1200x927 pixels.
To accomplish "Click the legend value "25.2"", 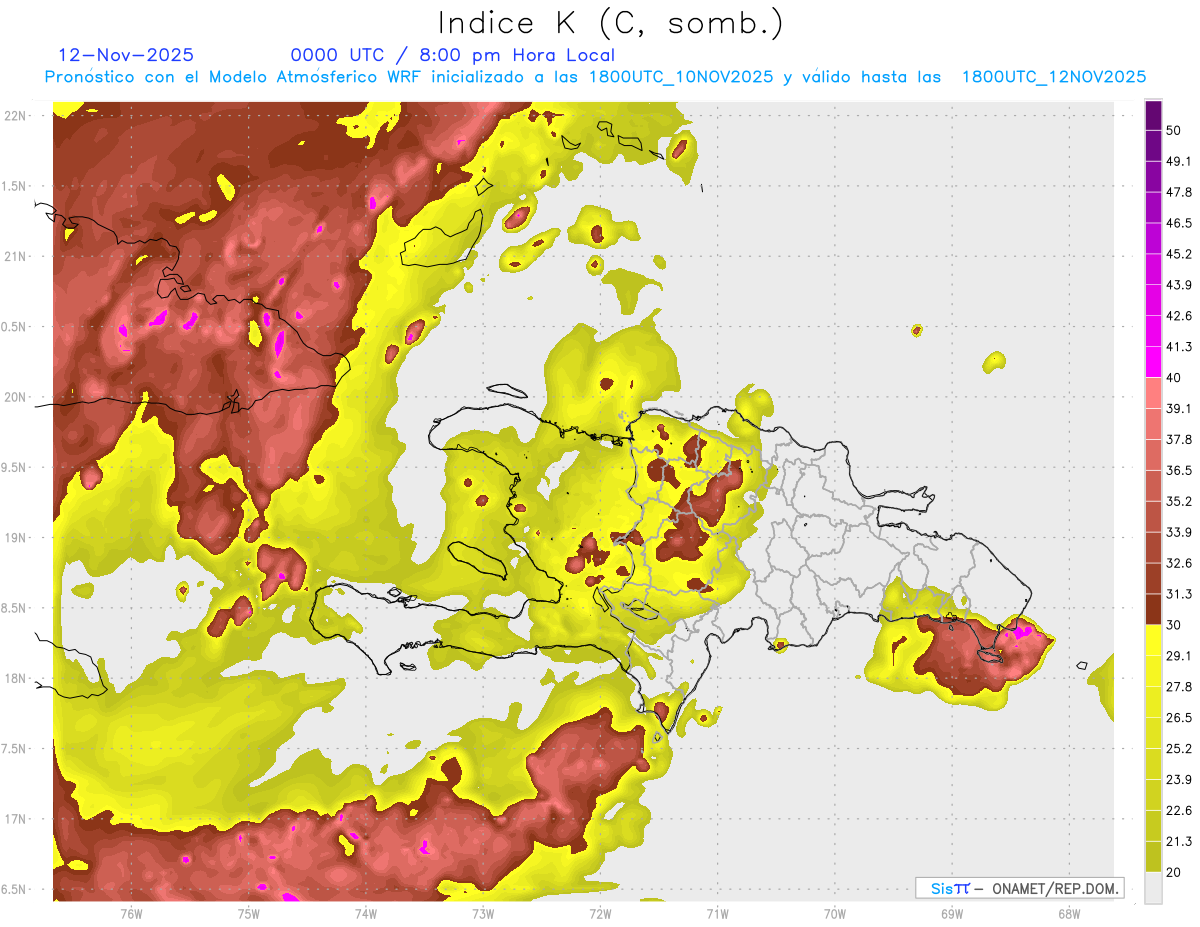I will [x=1180, y=749].
